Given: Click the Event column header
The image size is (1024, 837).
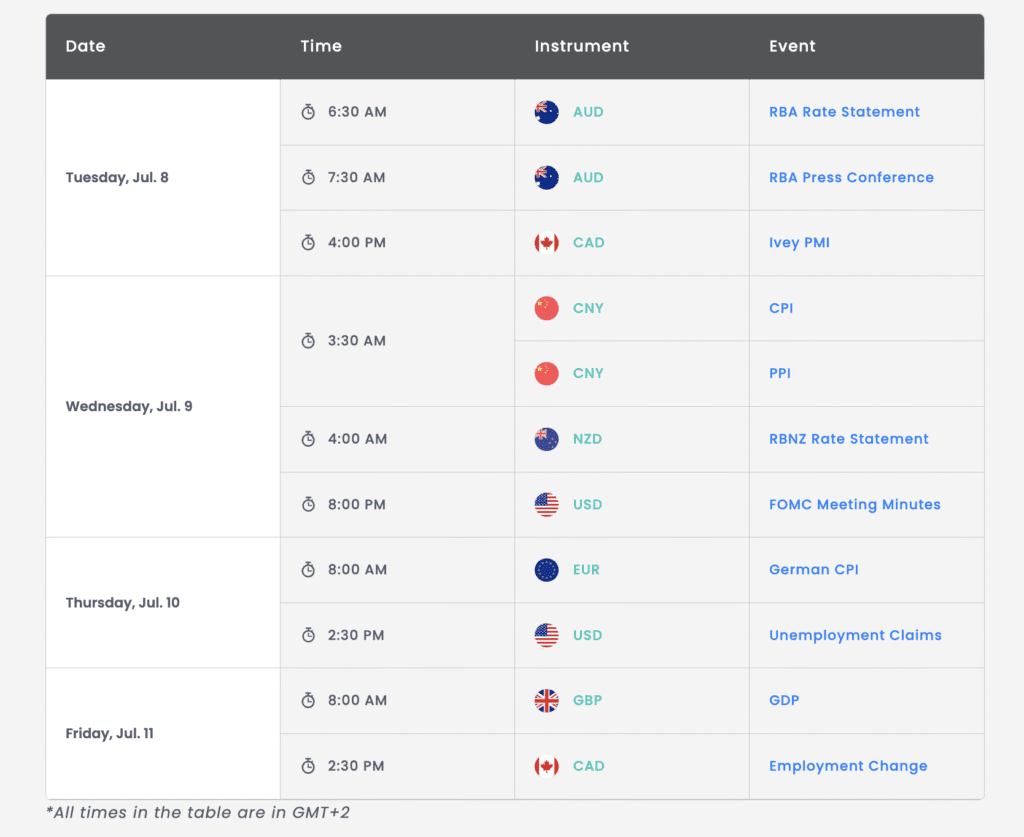Looking at the screenshot, I should [792, 46].
